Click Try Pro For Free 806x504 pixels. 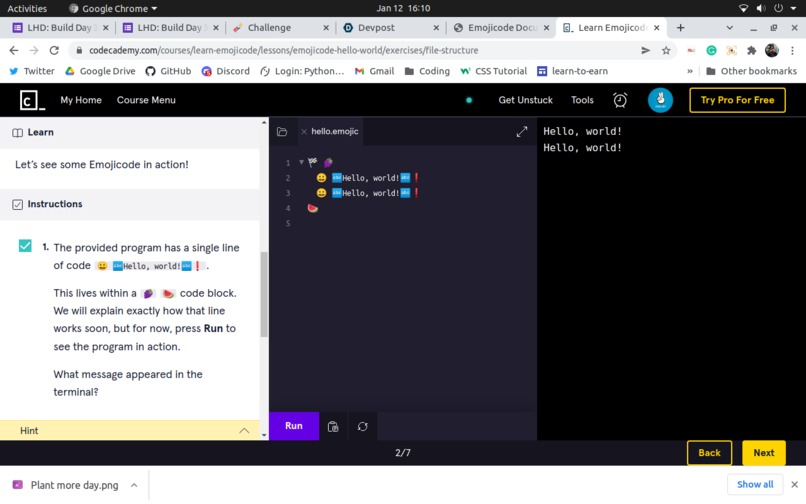[737, 100]
